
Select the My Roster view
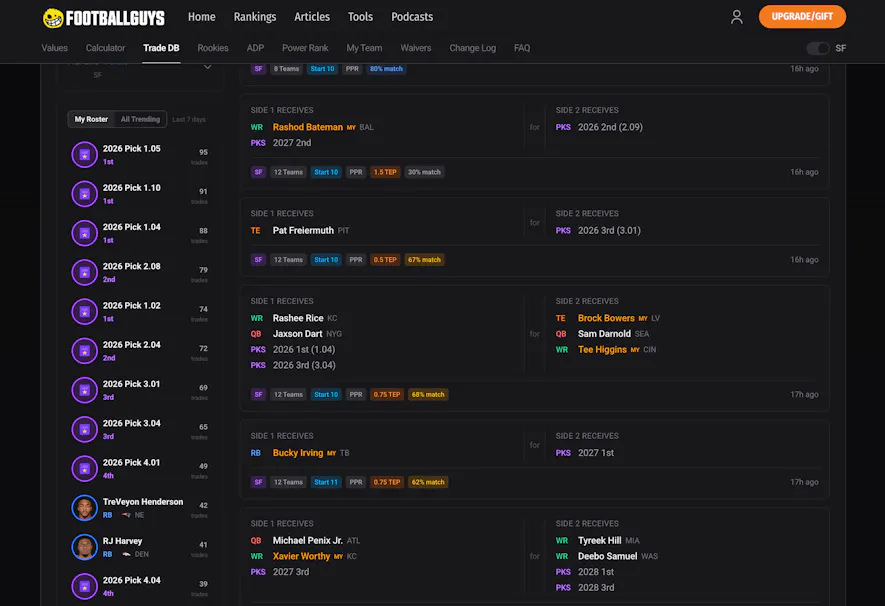[x=91, y=118]
